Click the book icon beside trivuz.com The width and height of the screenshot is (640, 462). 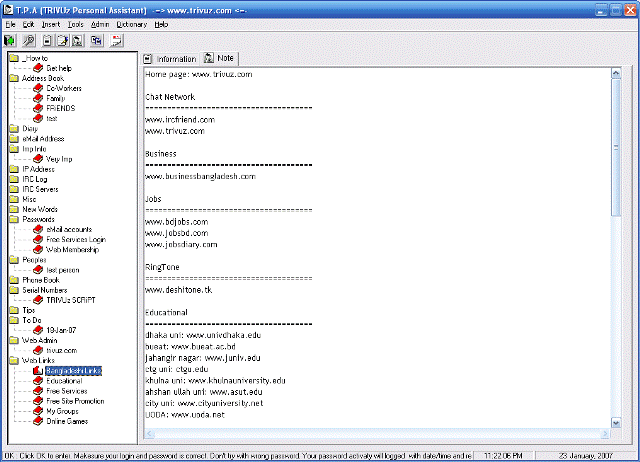(x=38, y=350)
